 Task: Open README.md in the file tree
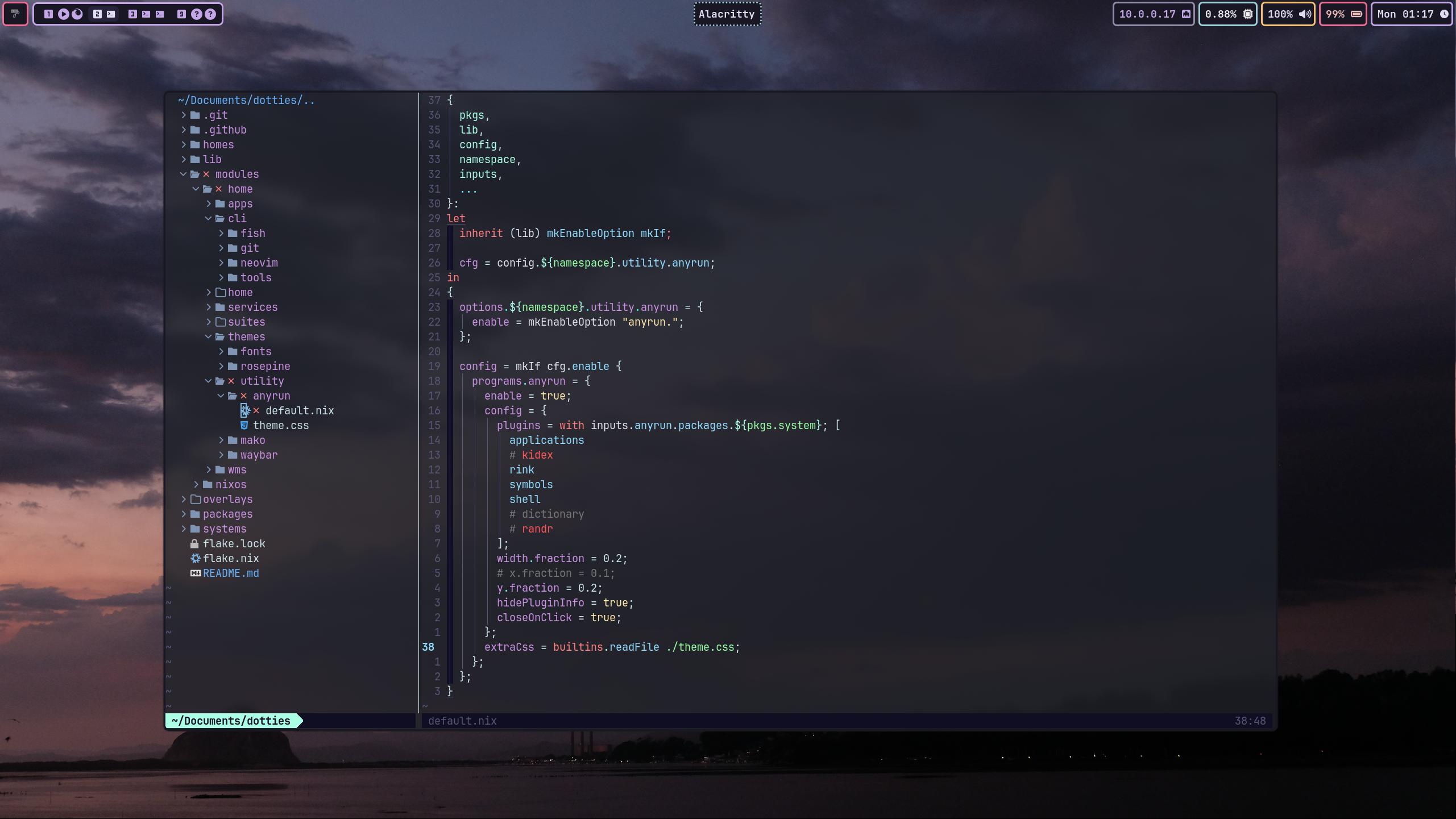[x=231, y=573]
